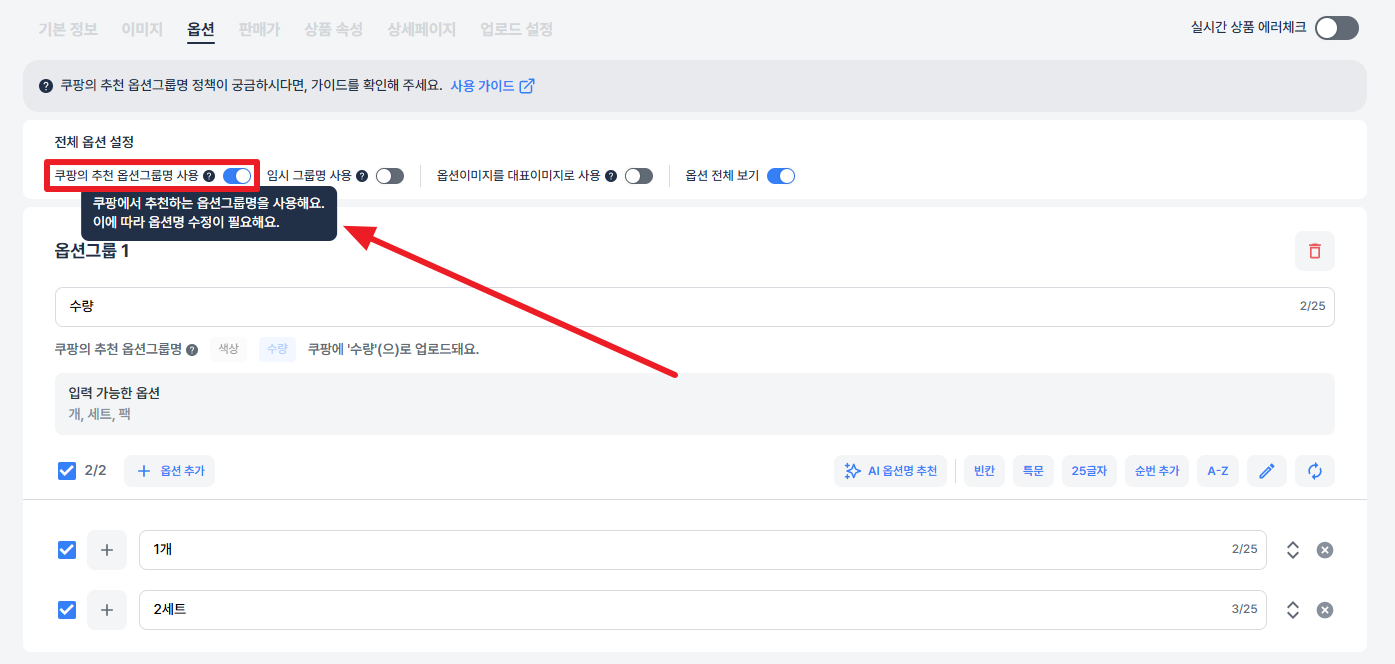Click the reorder arrows on the 2세트 row
Viewport: 1395px width, 664px height.
[x=1292, y=610]
